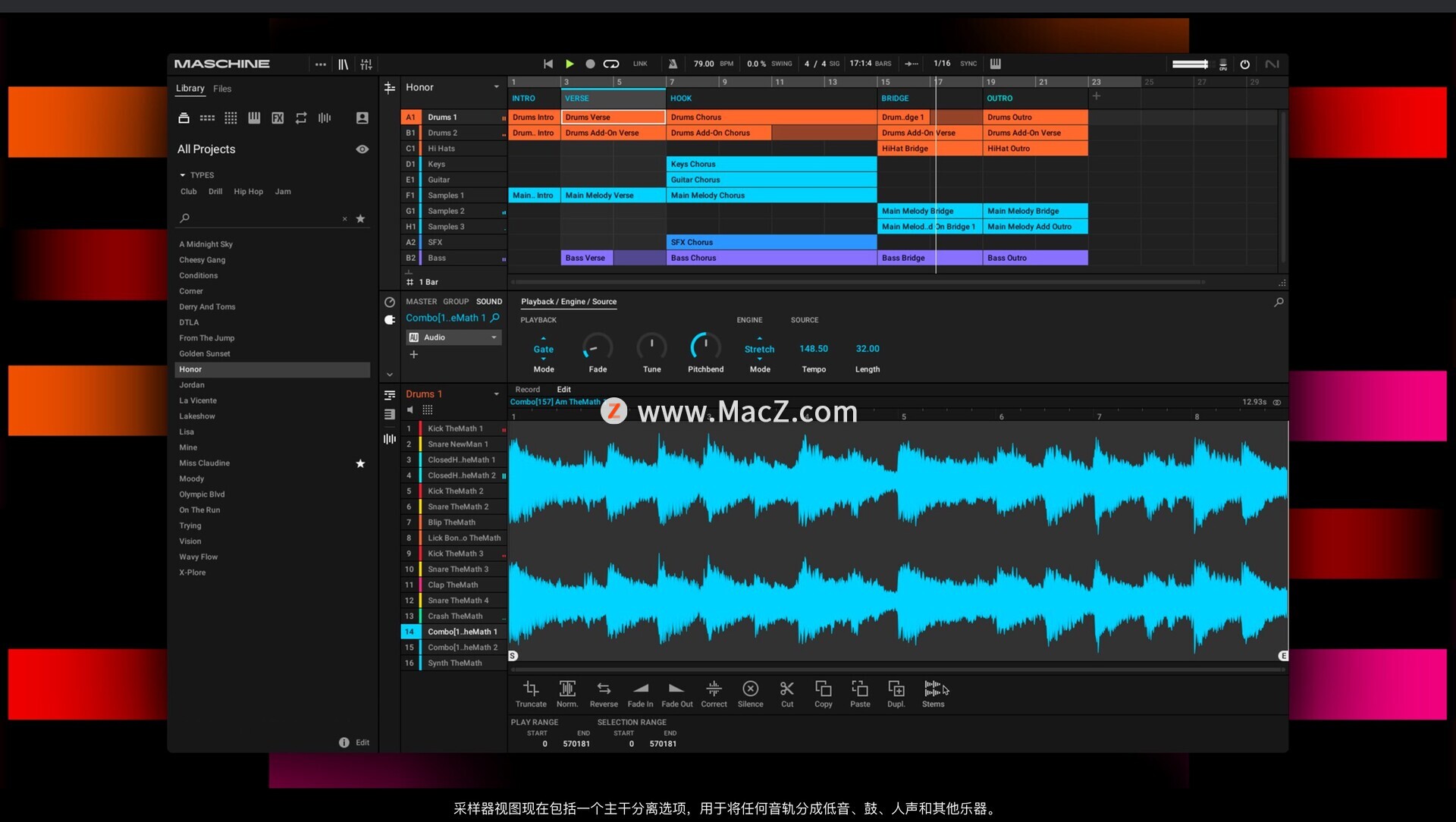Toggle Ableton LINK
This screenshot has height=822, width=1456.
point(640,64)
